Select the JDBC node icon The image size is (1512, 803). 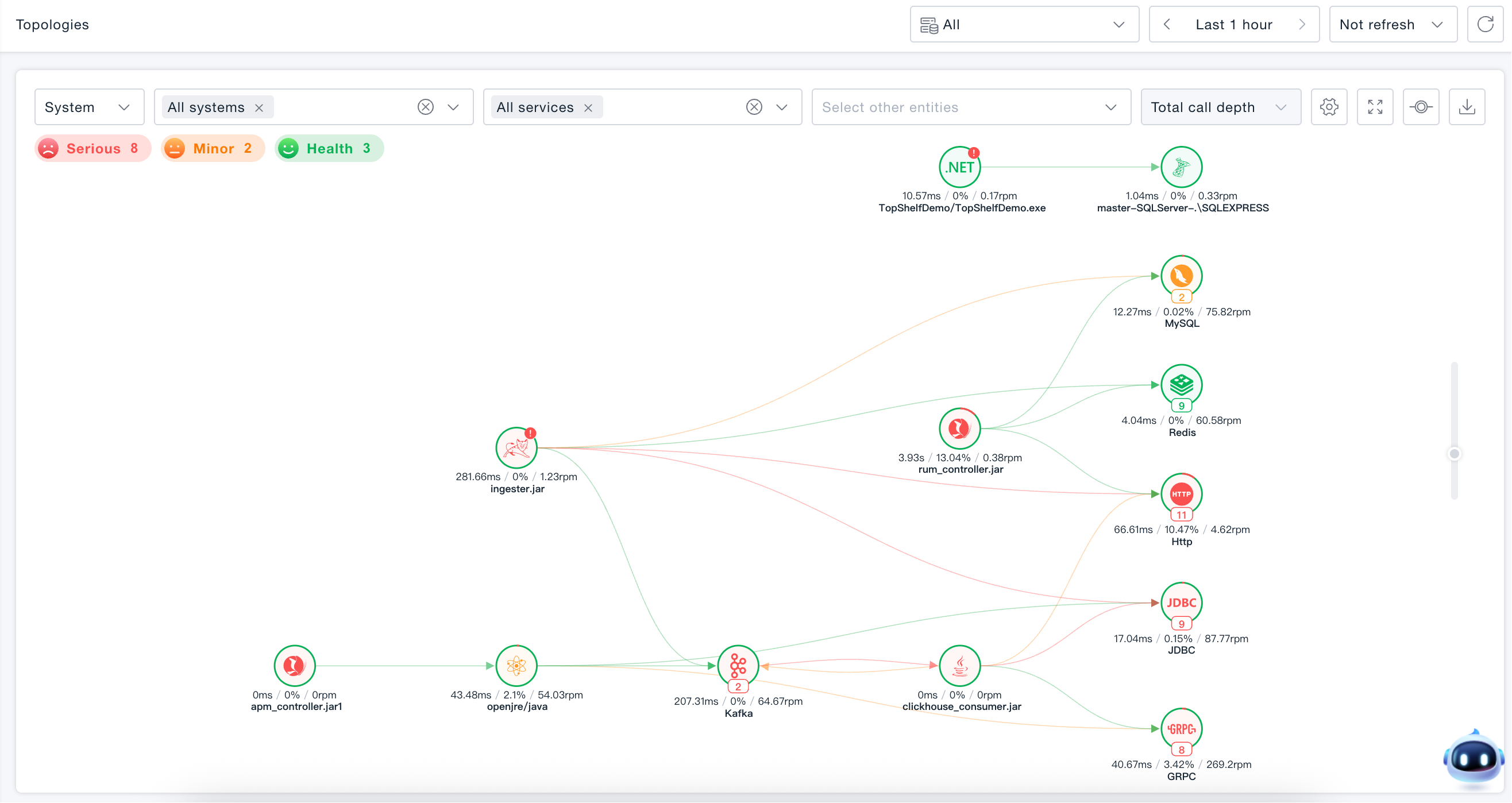[x=1181, y=603]
